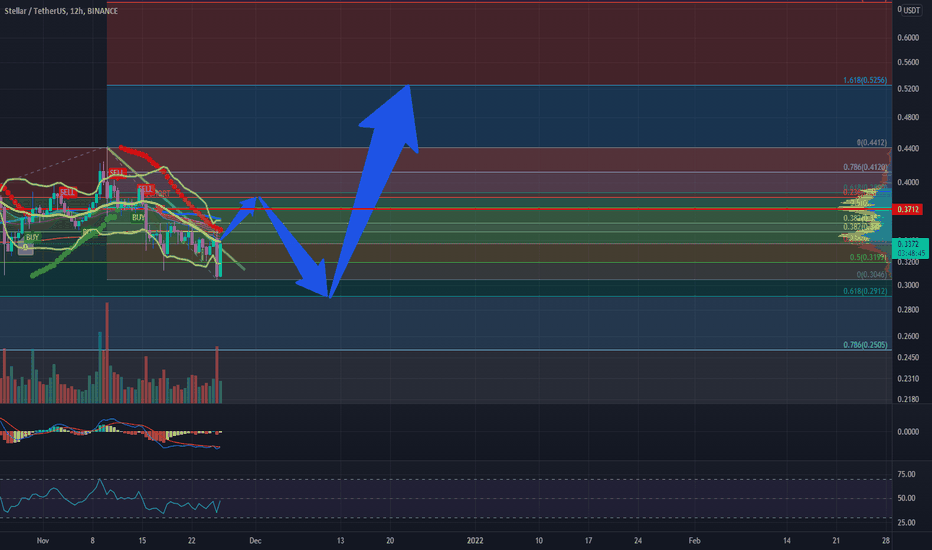Click the 0.2800 price axis label
This screenshot has width=932, height=550.
[x=908, y=309]
